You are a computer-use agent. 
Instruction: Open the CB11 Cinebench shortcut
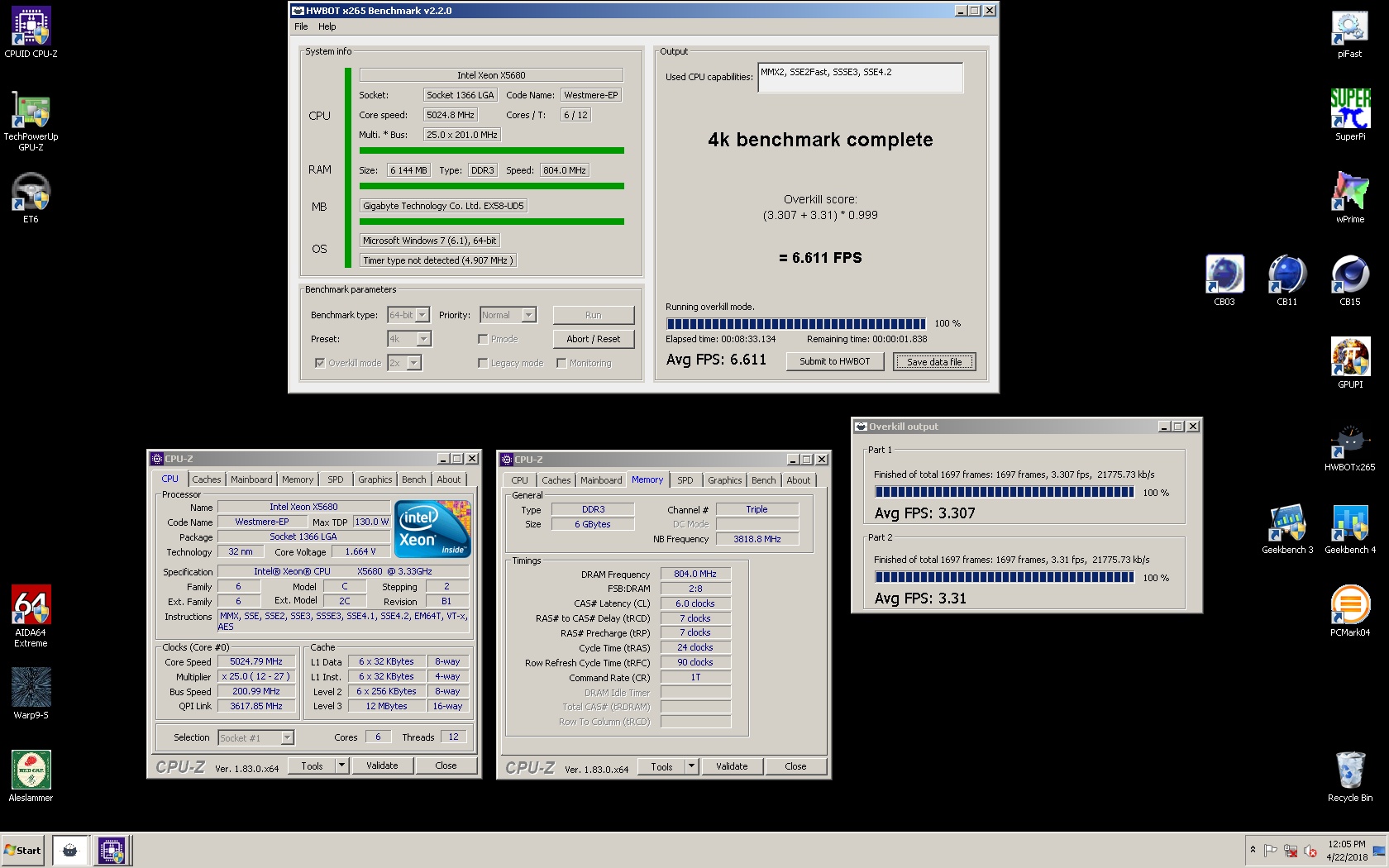coord(1286,281)
